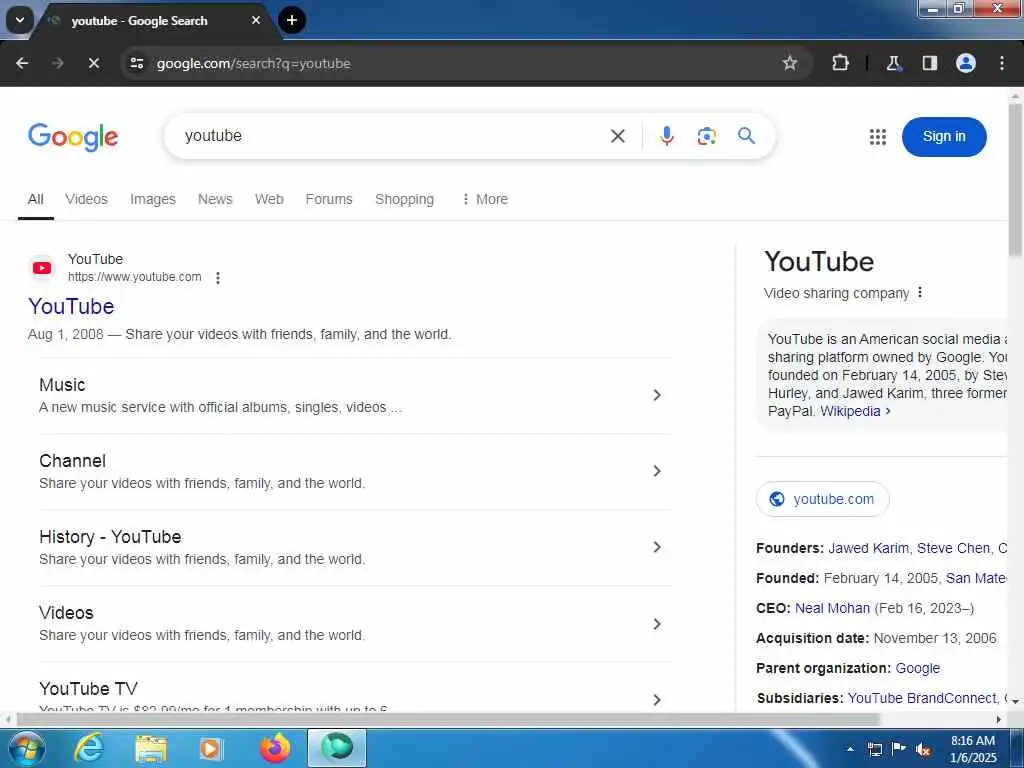
Task: Open the Steve Chen founder link
Action: click(953, 549)
